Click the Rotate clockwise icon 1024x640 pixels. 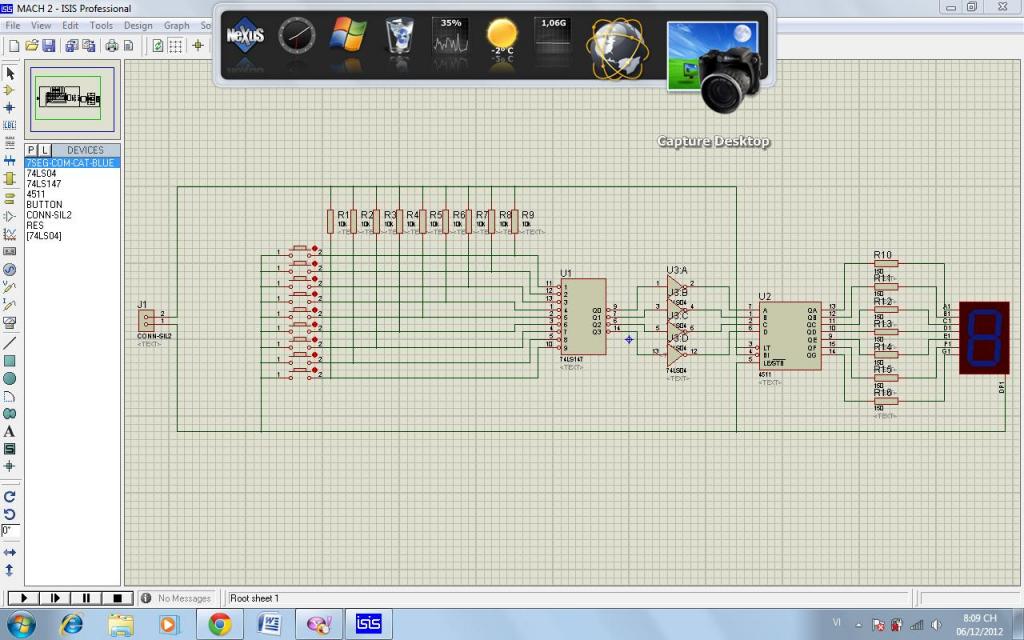click(x=10, y=496)
